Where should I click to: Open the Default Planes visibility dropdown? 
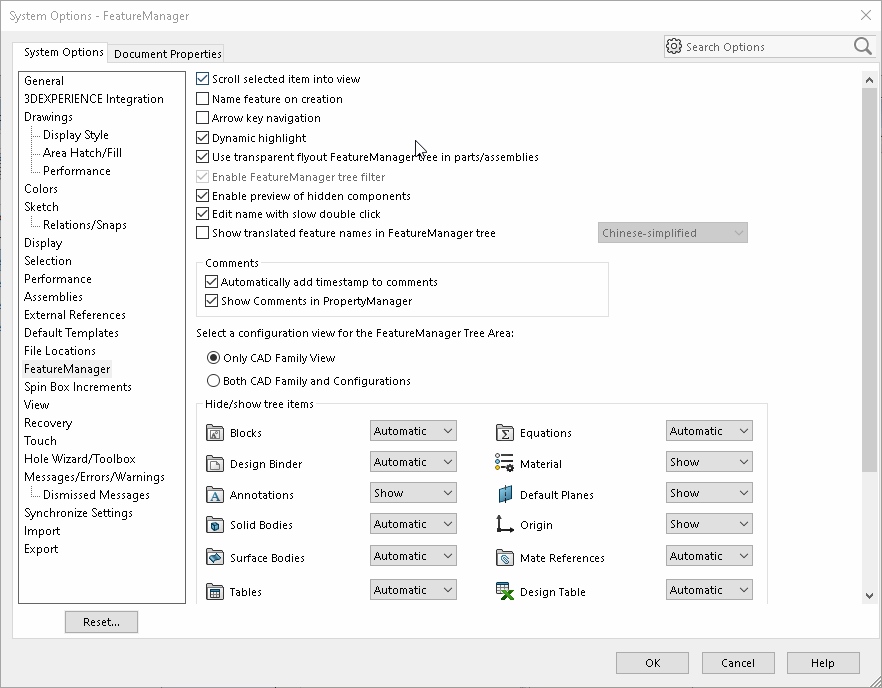click(x=709, y=493)
